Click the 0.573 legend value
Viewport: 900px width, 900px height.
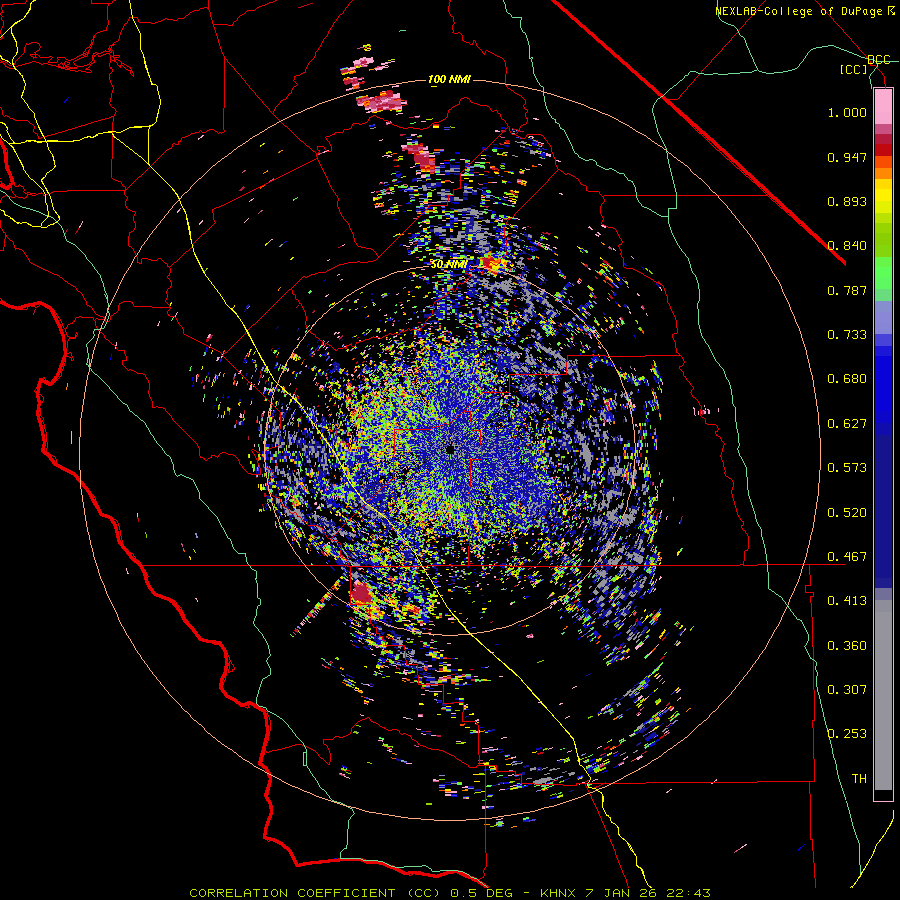coord(847,468)
